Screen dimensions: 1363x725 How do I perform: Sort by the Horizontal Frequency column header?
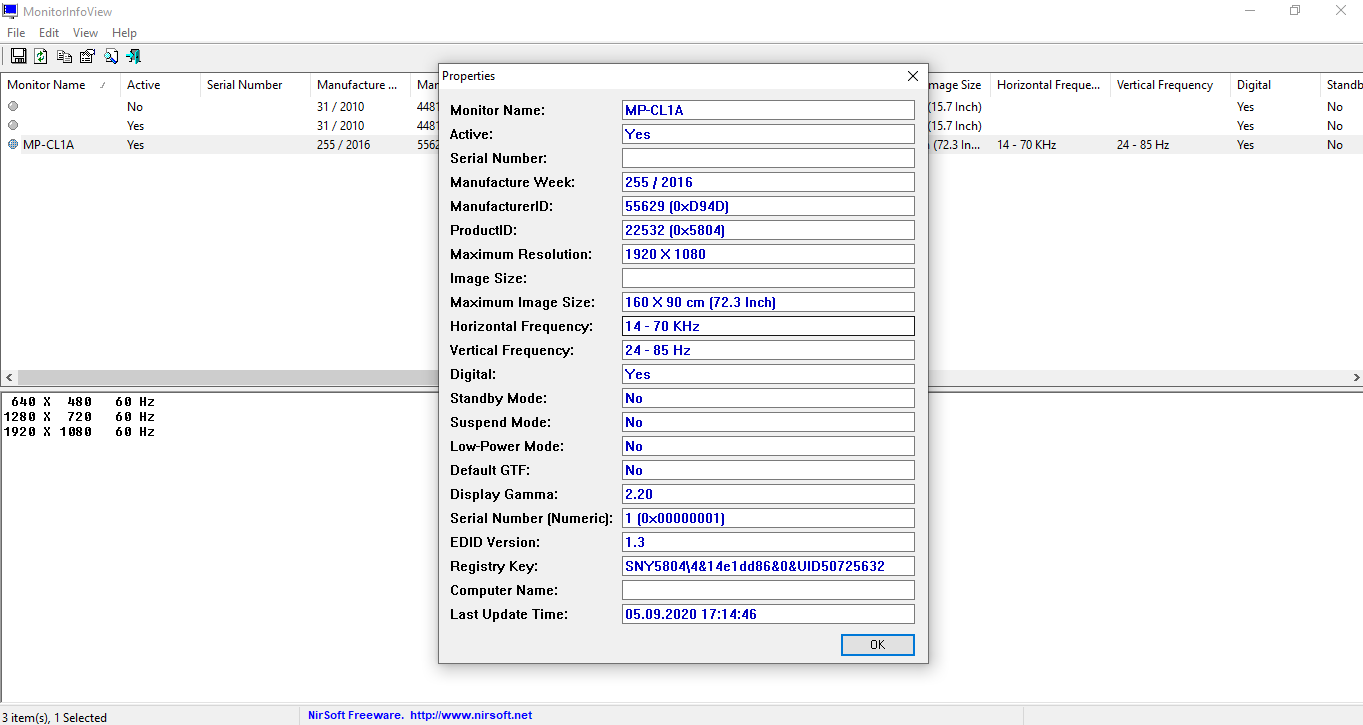pos(1050,85)
